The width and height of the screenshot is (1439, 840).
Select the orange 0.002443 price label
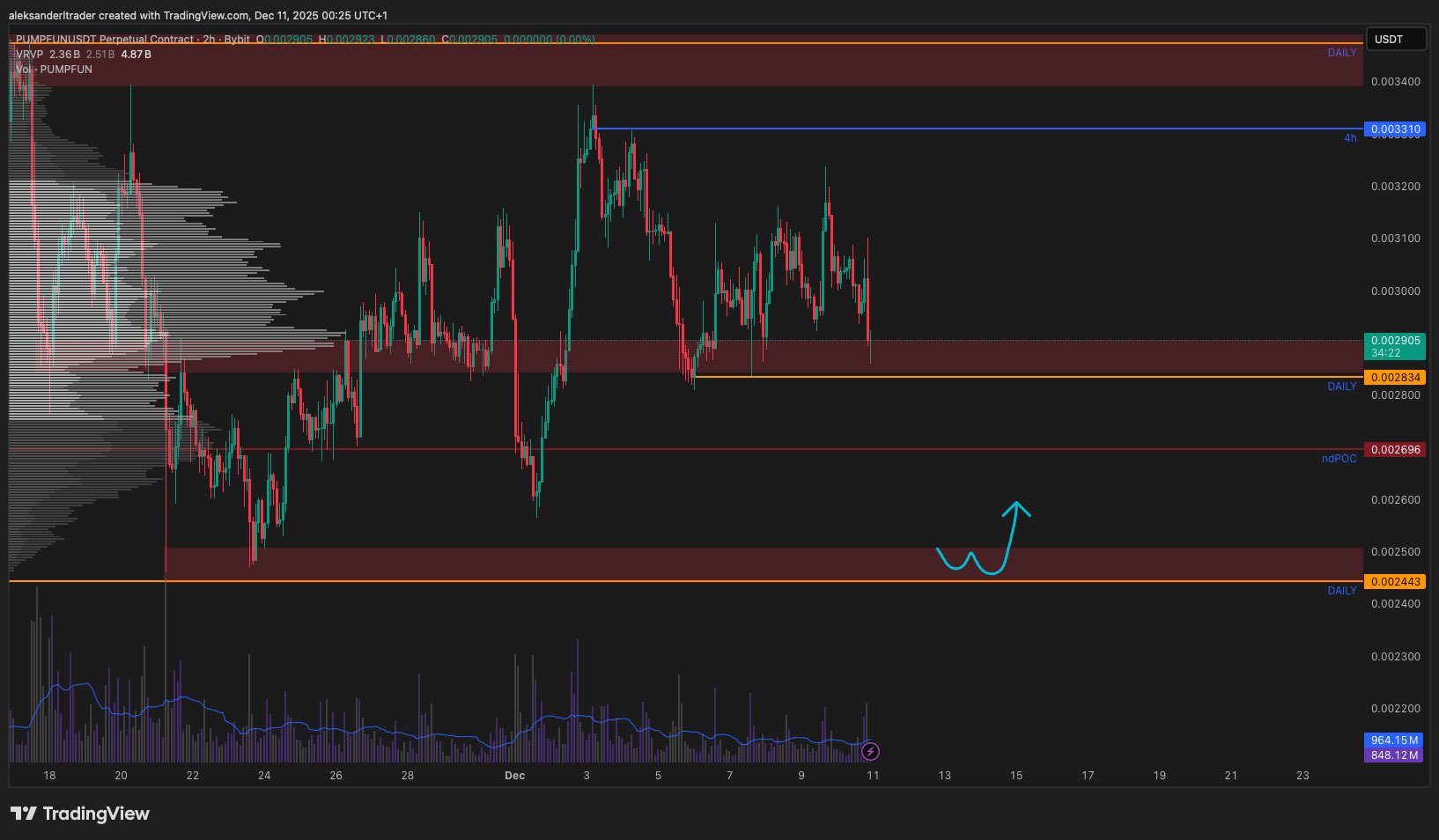coord(1393,582)
